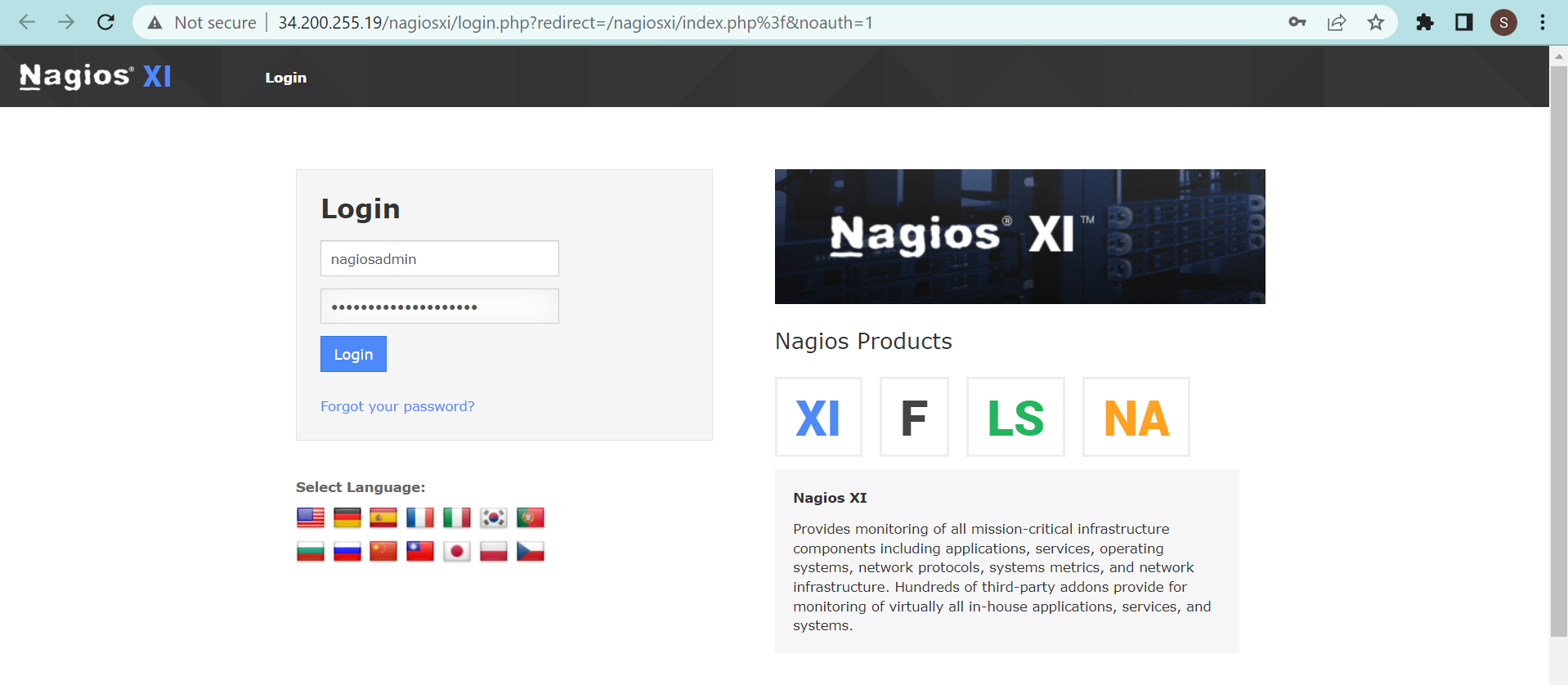Click the browser address bar URL
The height and width of the screenshot is (685, 1568).
[576, 22]
